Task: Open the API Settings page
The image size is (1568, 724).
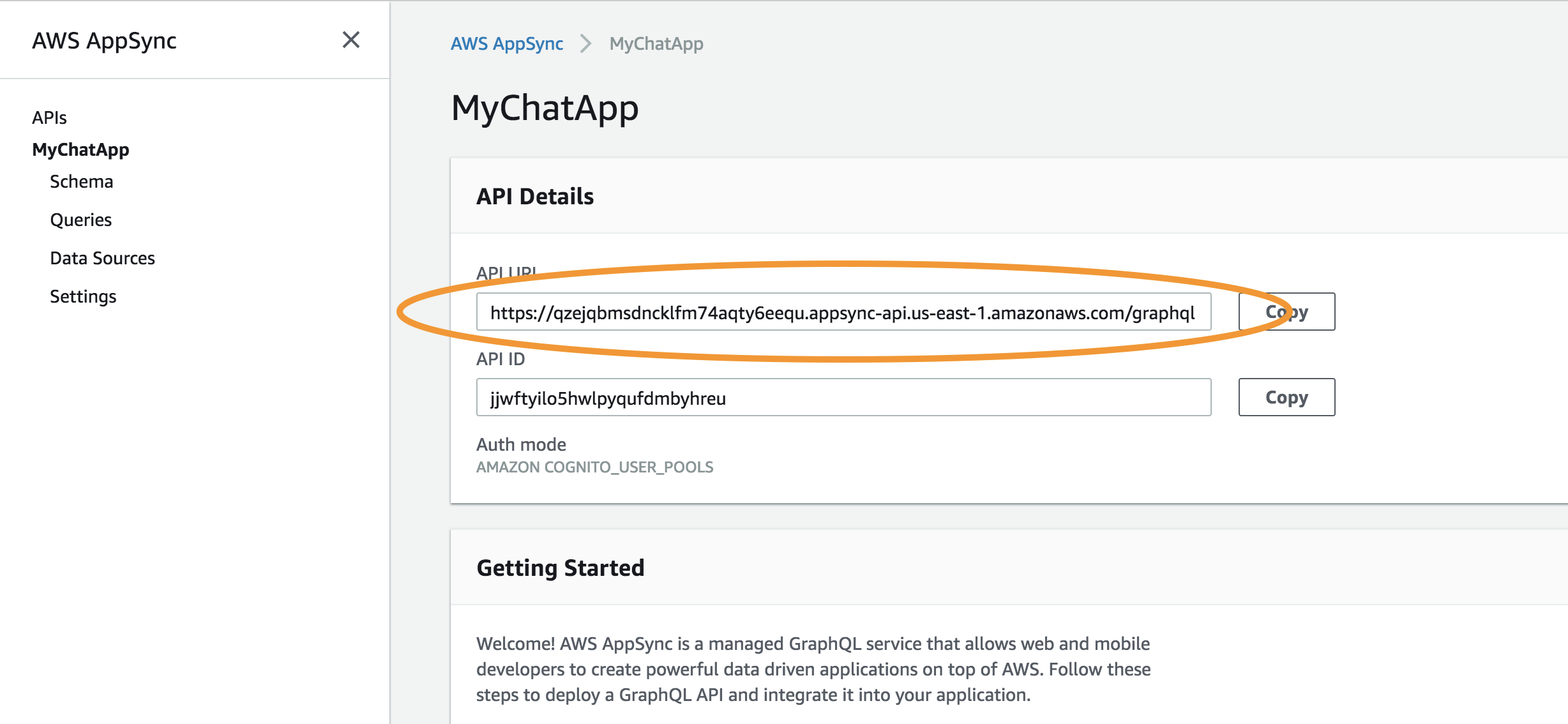Action: 84,296
